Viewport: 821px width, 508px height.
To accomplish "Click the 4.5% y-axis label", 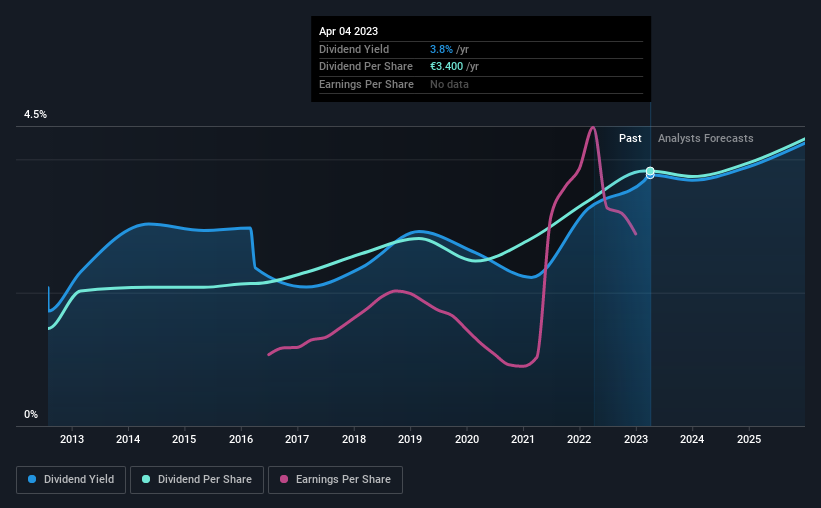I will pos(35,114).
